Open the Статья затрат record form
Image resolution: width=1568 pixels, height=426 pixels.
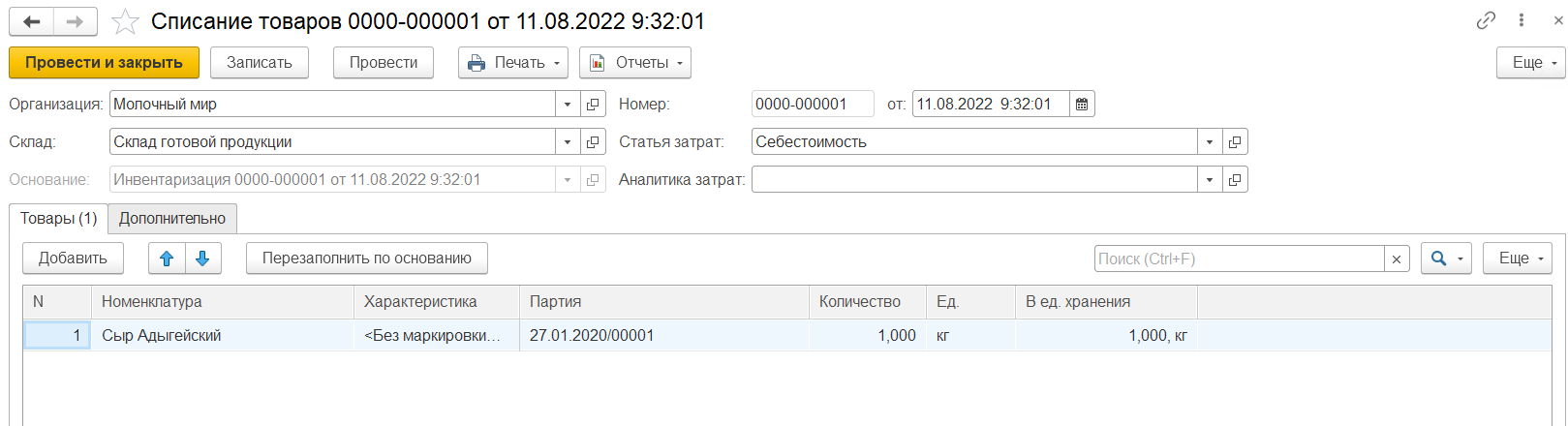point(1235,141)
